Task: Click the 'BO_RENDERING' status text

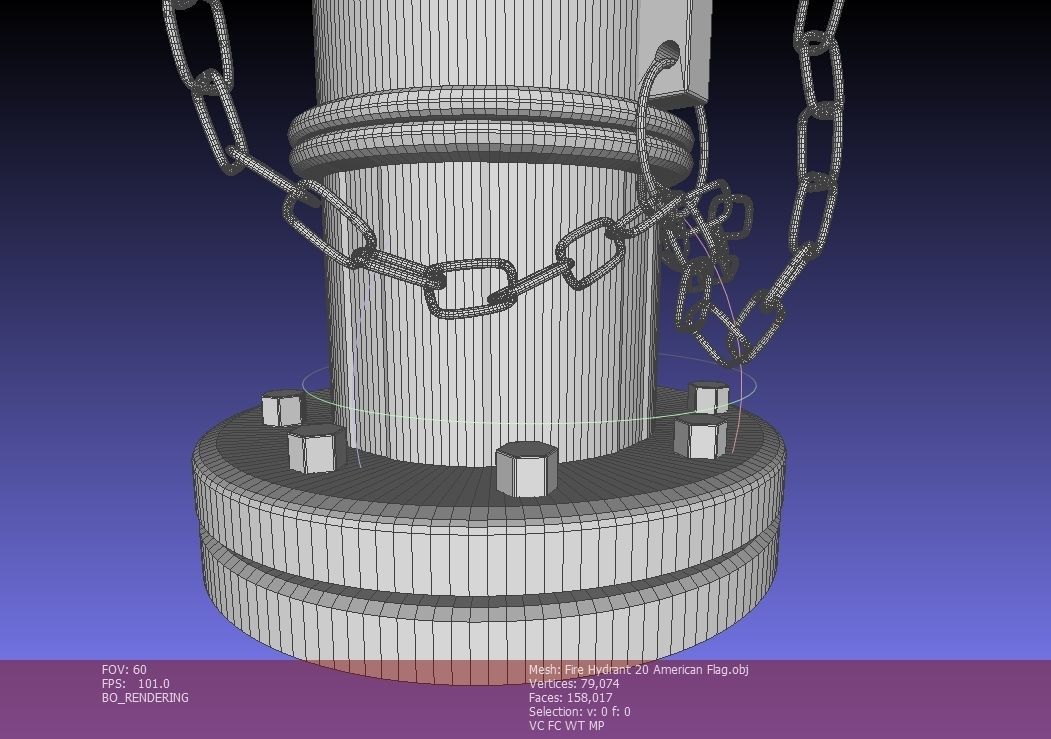Action: (145, 697)
